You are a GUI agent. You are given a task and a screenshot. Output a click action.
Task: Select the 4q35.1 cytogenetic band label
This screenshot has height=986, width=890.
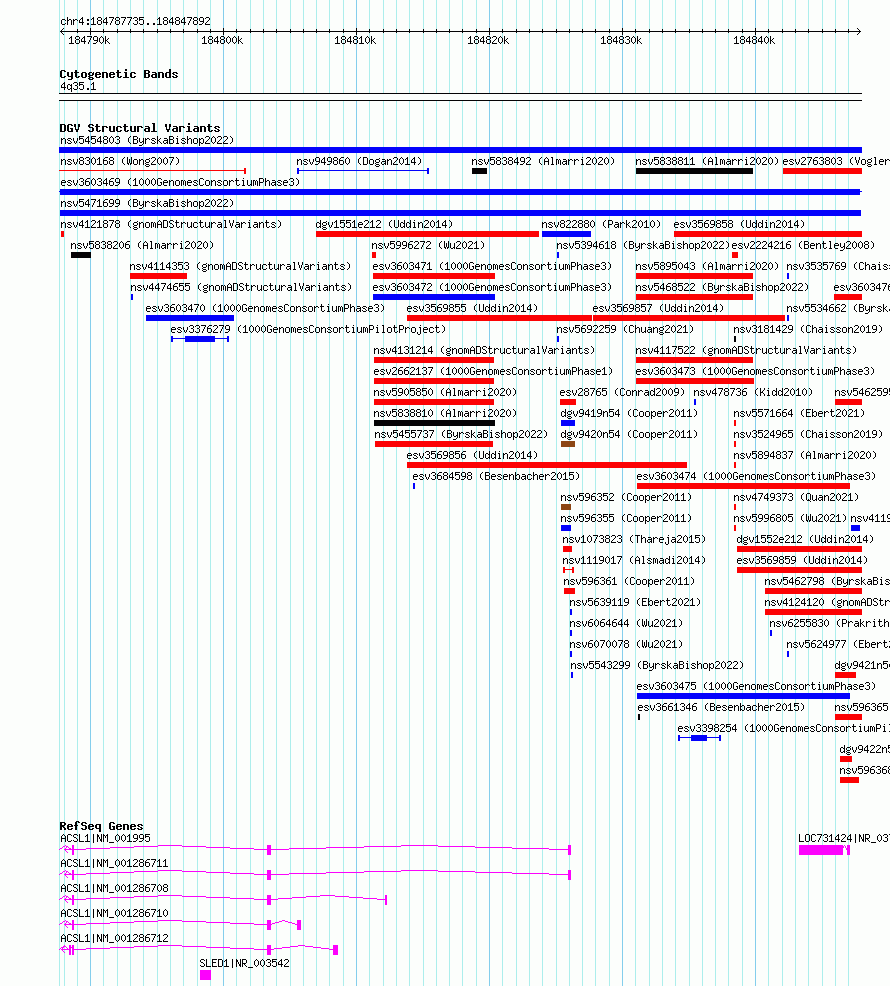tap(78, 86)
